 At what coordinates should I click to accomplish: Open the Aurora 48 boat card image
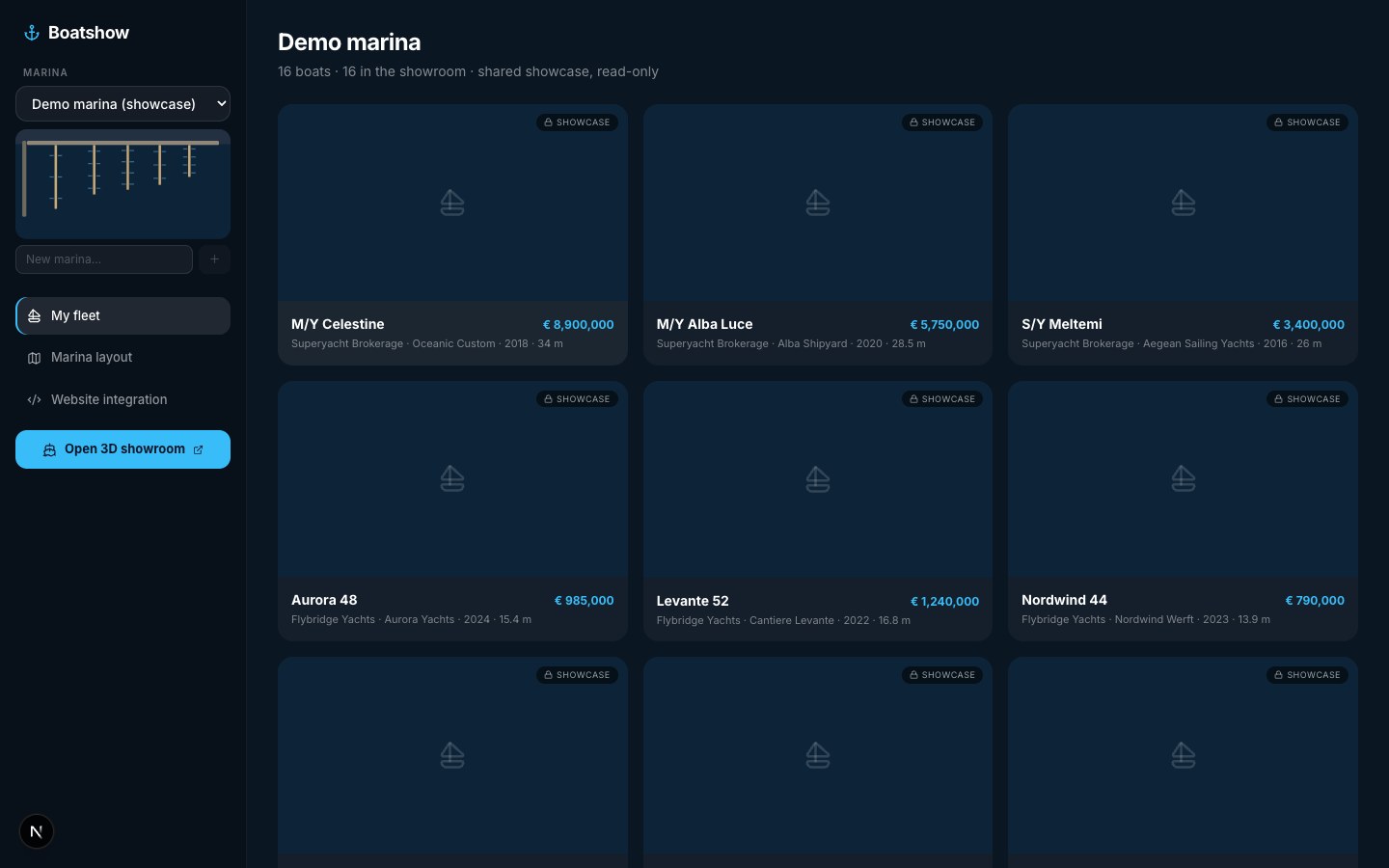click(452, 479)
